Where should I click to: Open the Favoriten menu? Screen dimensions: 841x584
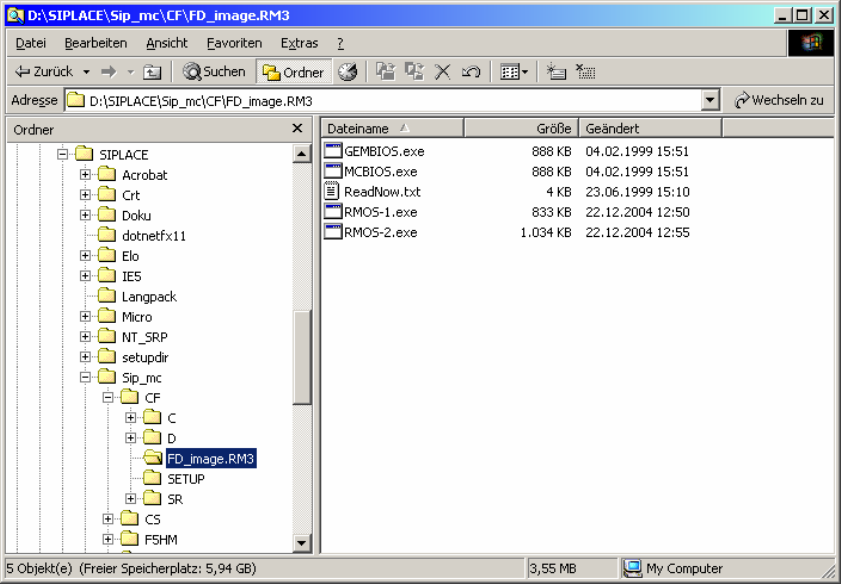click(234, 43)
